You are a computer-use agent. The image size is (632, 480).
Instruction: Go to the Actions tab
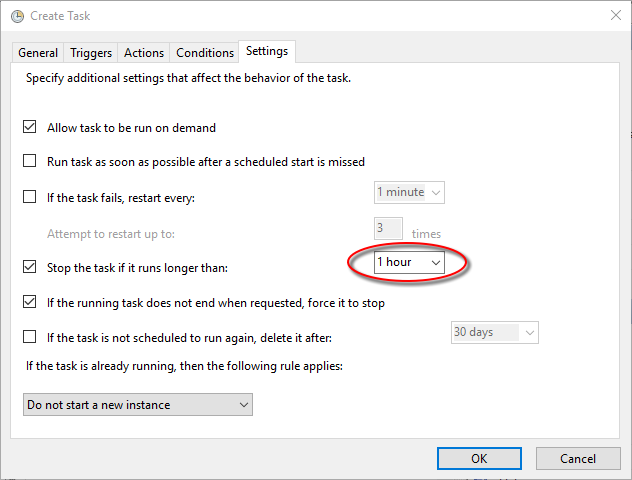click(144, 53)
